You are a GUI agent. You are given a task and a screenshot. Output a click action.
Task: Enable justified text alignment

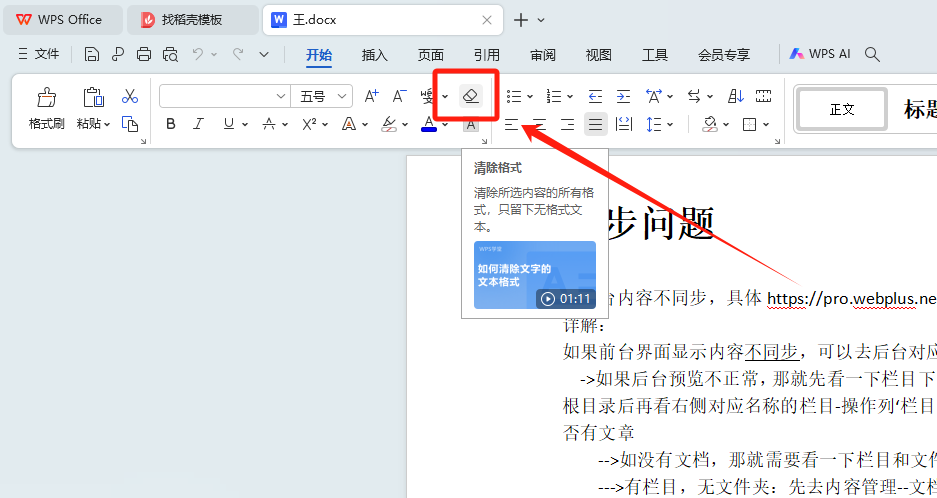pyautogui.click(x=595, y=124)
